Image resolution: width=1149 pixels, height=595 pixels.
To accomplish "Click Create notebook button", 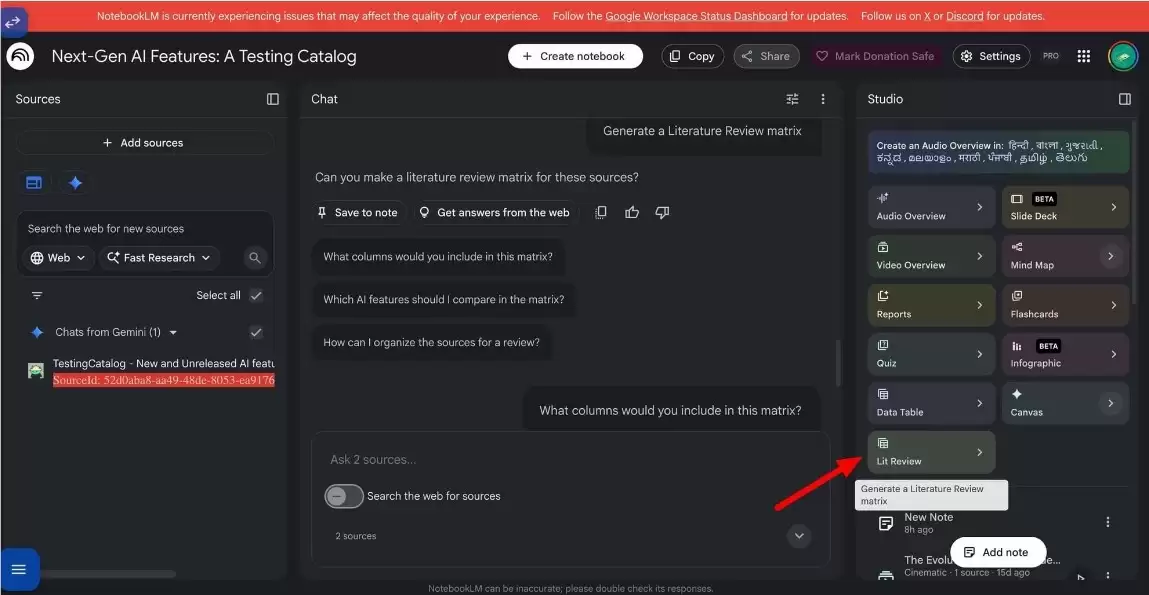I will [575, 56].
